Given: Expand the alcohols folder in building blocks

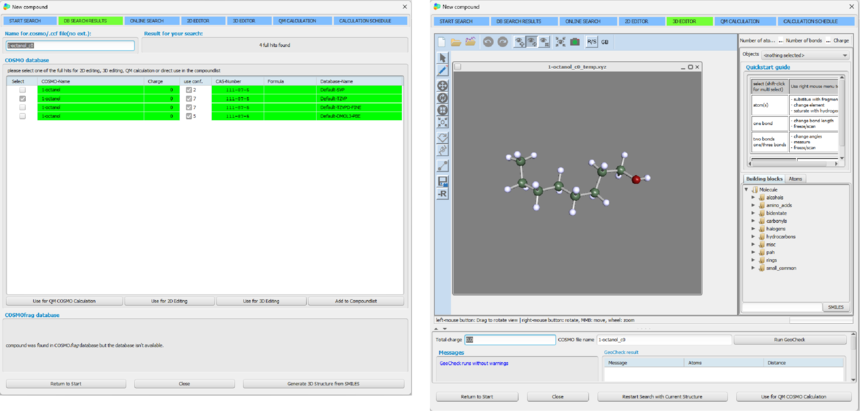Looking at the screenshot, I should tap(753, 197).
